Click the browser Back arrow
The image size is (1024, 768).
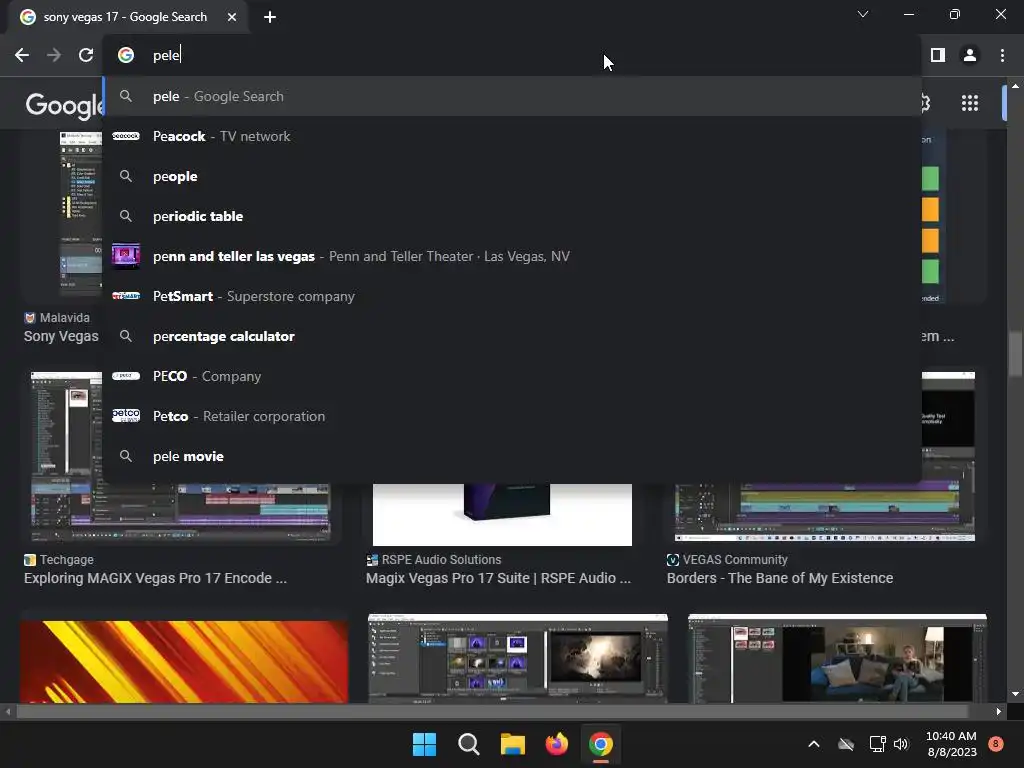pos(22,56)
